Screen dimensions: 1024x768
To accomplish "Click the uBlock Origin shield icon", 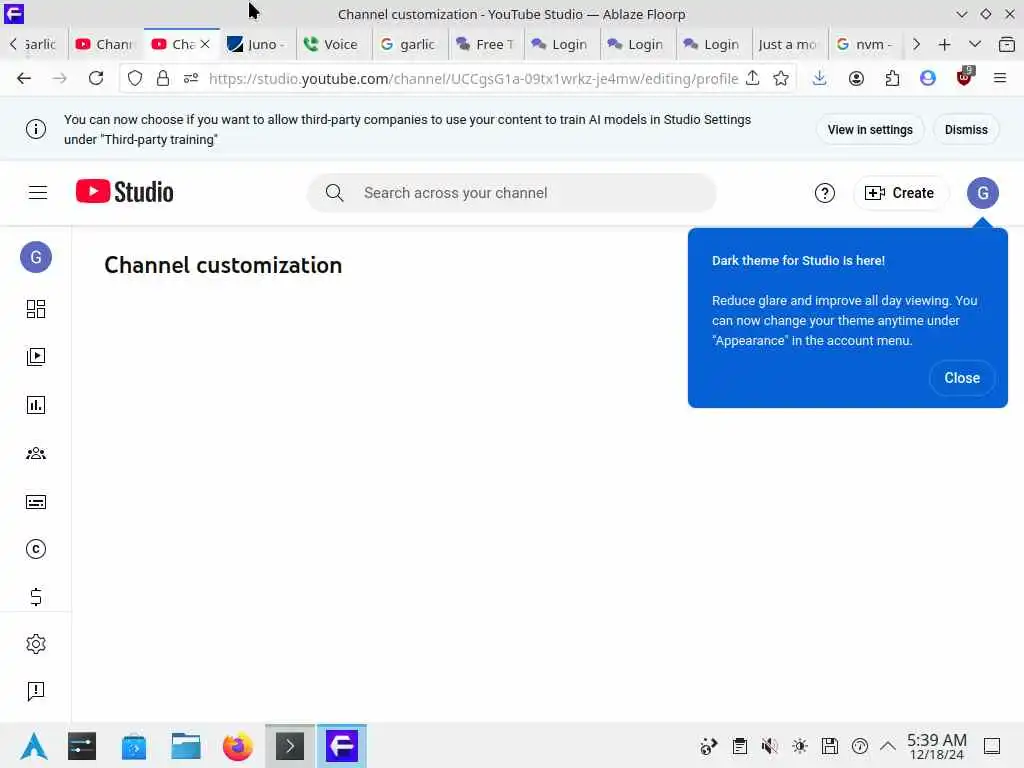I will (x=964, y=77).
